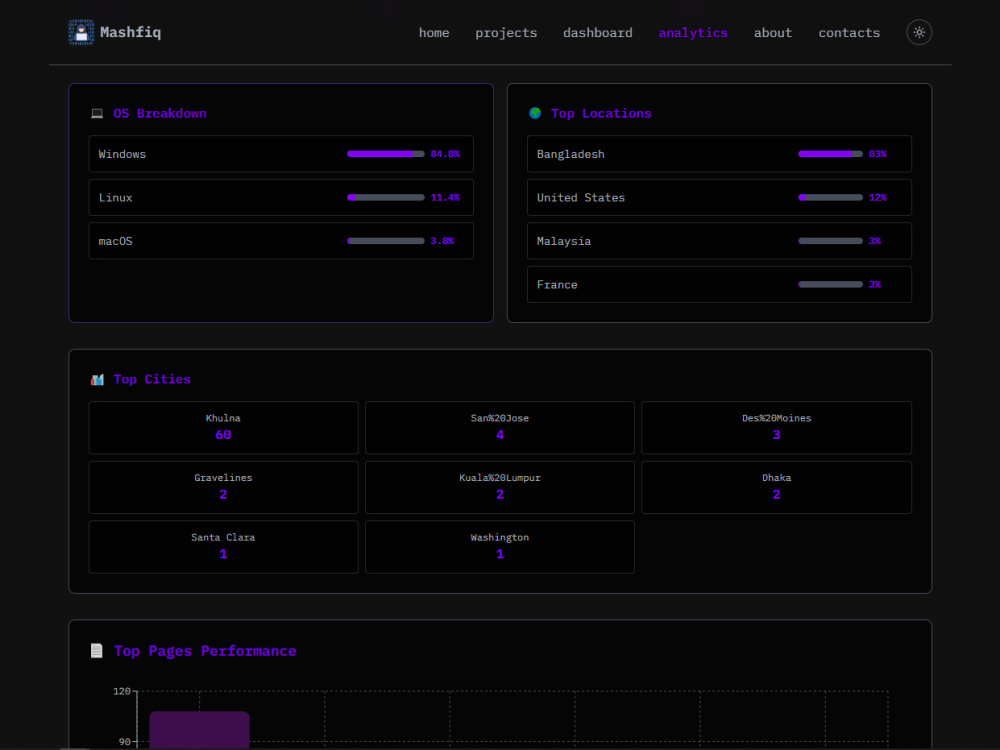Click the Linux progress bar
The height and width of the screenshot is (750, 1000).
coord(385,197)
